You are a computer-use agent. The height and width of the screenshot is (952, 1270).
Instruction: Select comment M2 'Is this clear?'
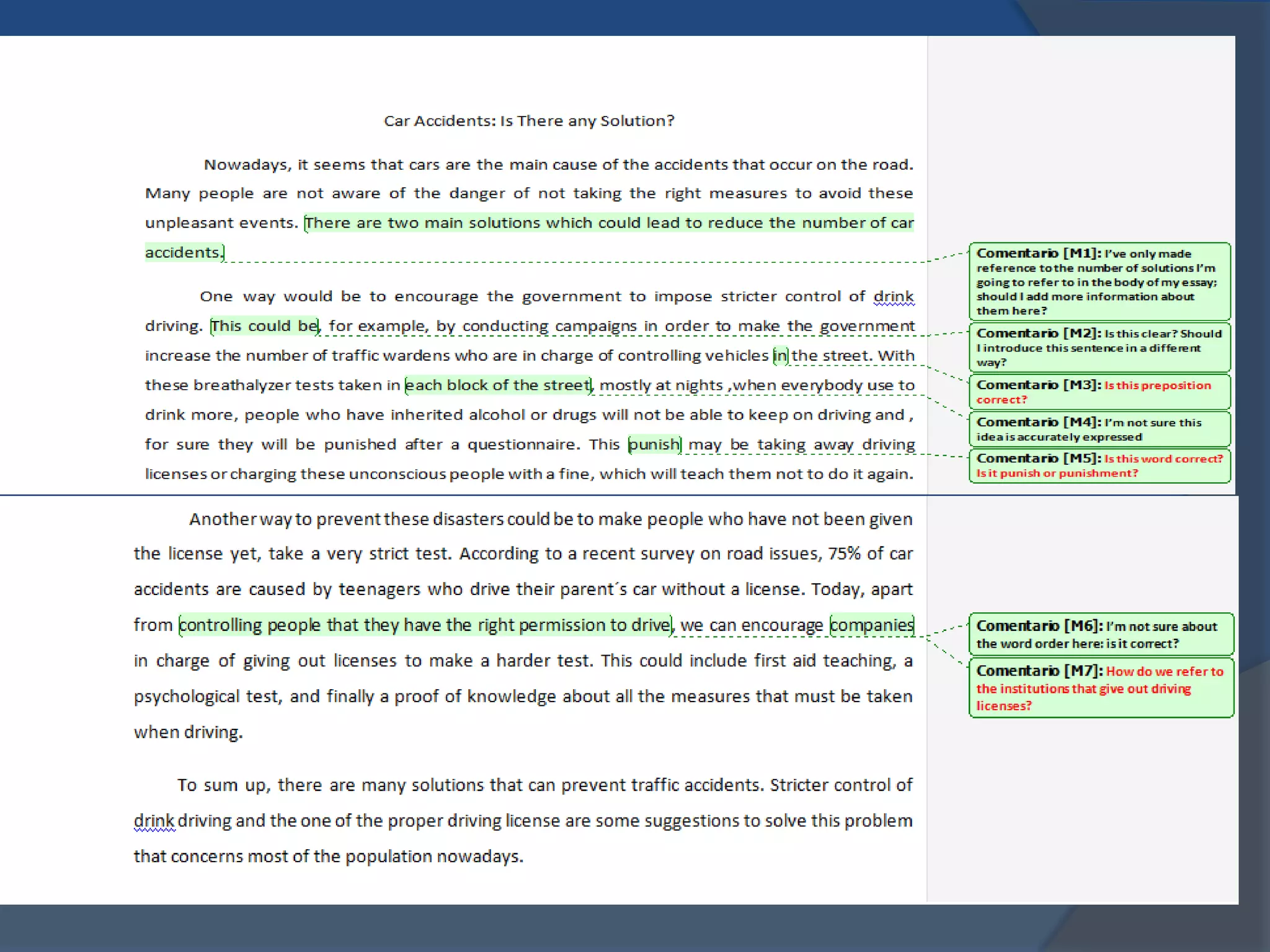click(1099, 347)
